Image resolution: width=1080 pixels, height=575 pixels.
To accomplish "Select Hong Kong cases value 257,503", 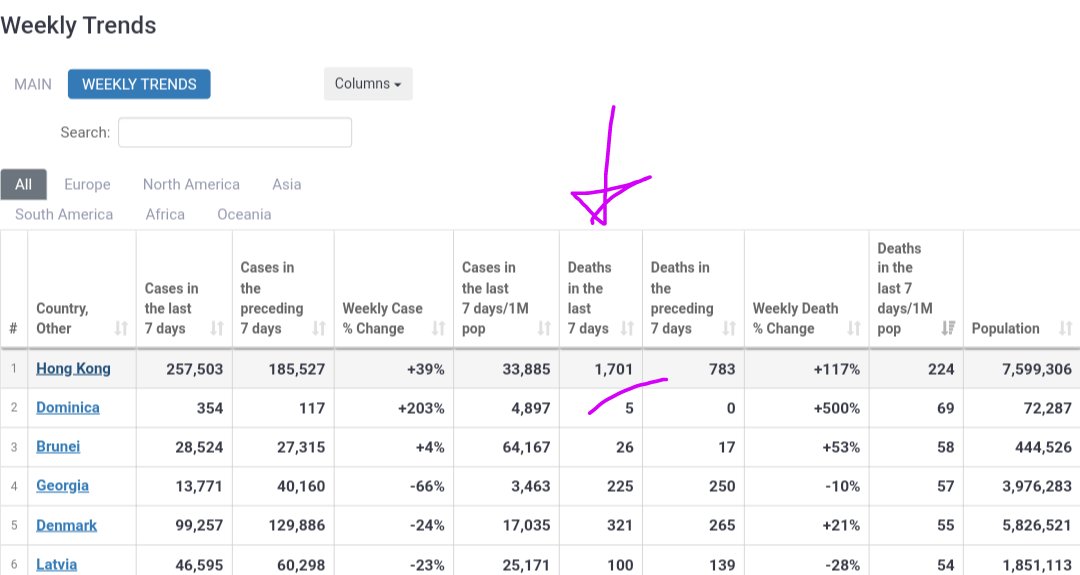I will pyautogui.click(x=194, y=369).
